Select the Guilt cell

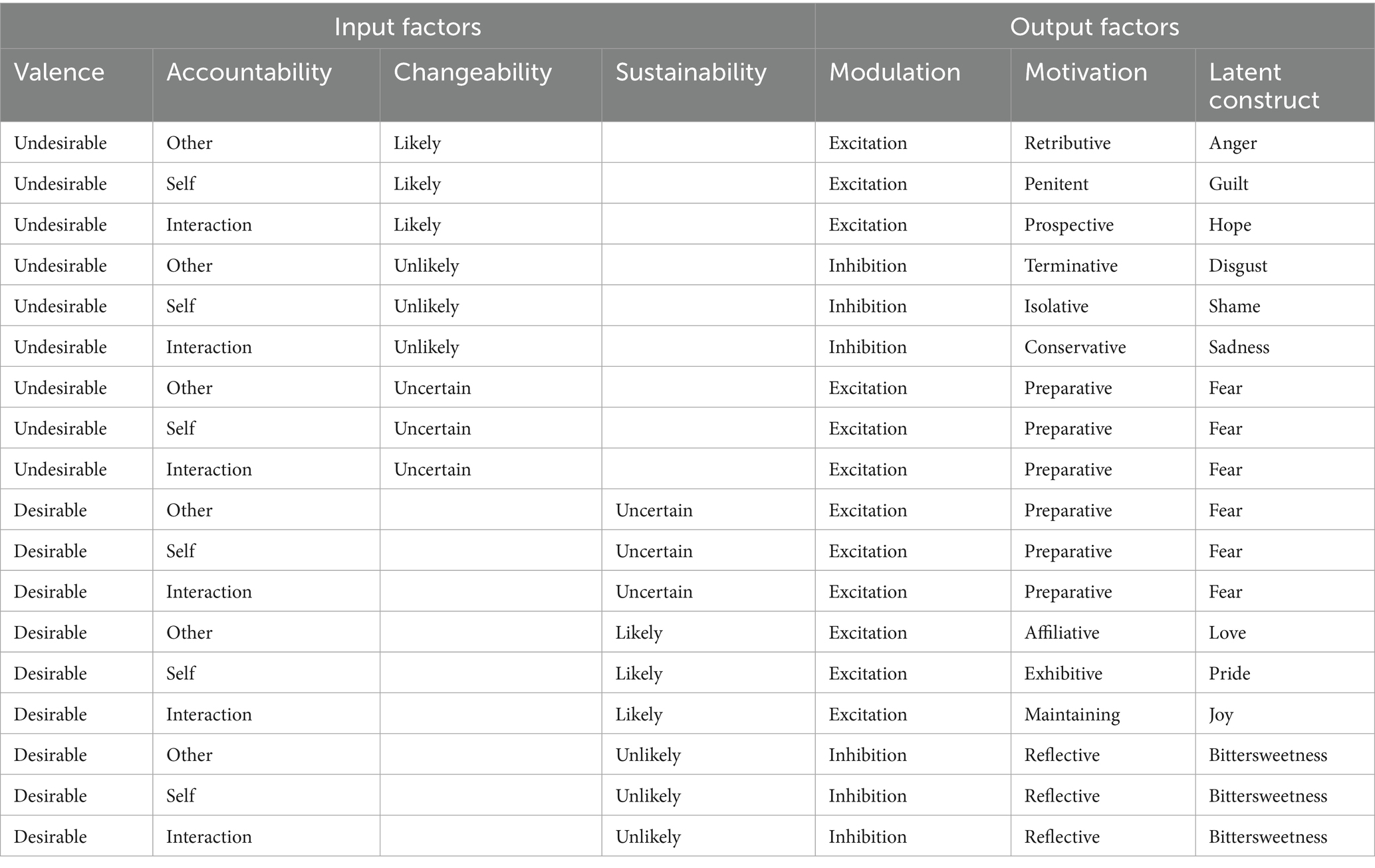coord(1228,183)
